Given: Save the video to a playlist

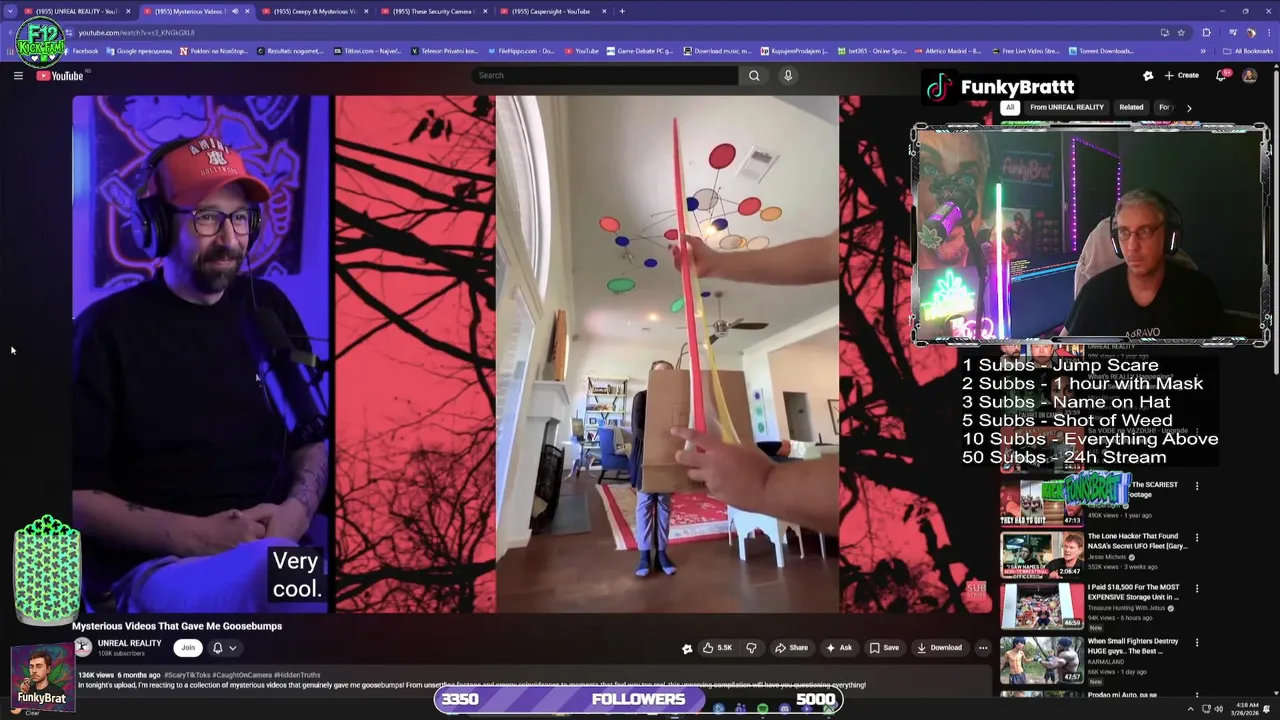Looking at the screenshot, I should click(884, 647).
